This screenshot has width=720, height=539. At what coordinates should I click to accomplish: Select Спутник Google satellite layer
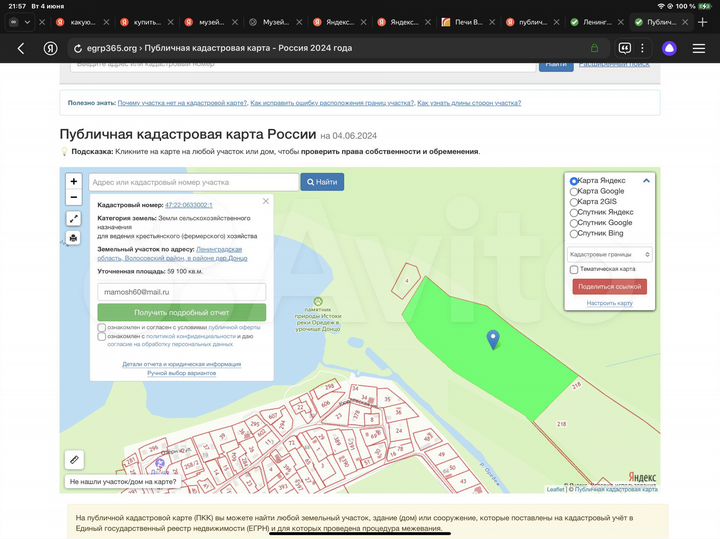click(x=574, y=223)
